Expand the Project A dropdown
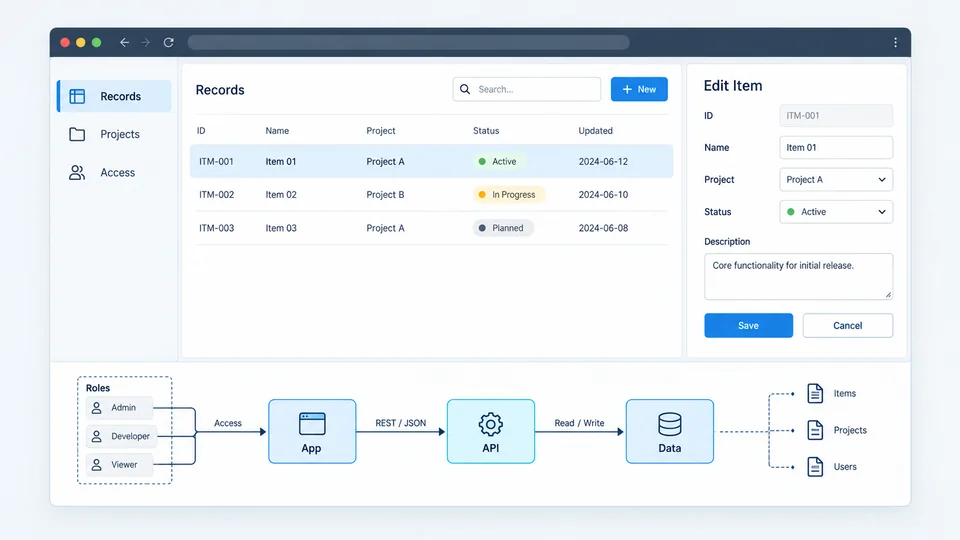This screenshot has width=960, height=540. 836,179
